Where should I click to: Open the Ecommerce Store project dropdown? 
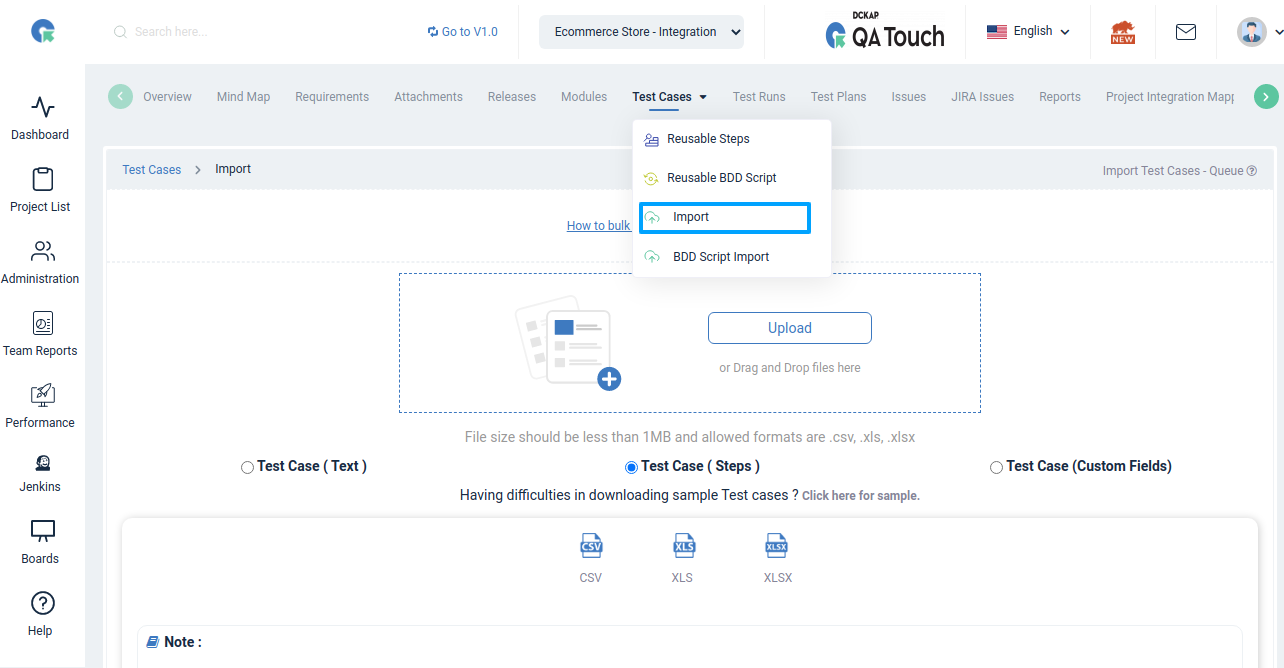pos(641,32)
